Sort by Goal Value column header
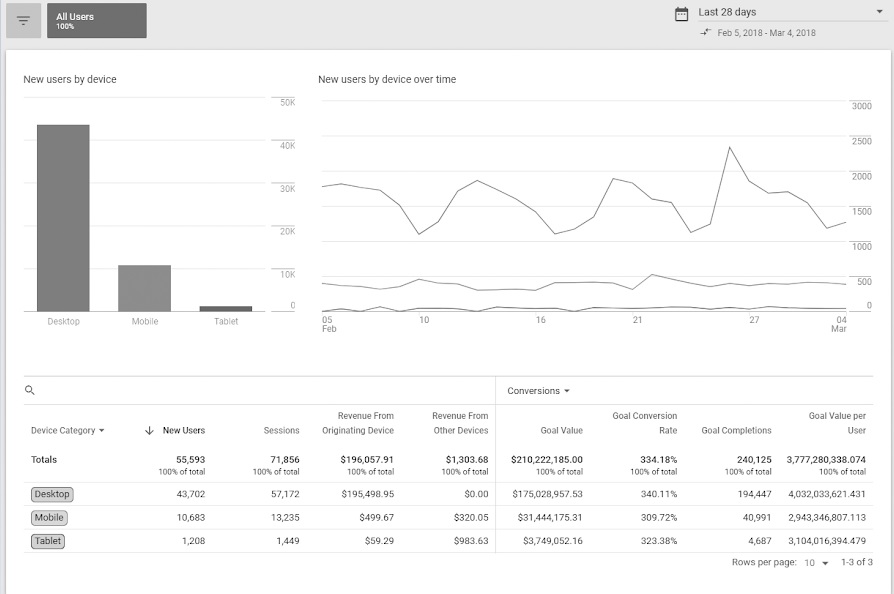 click(x=561, y=430)
